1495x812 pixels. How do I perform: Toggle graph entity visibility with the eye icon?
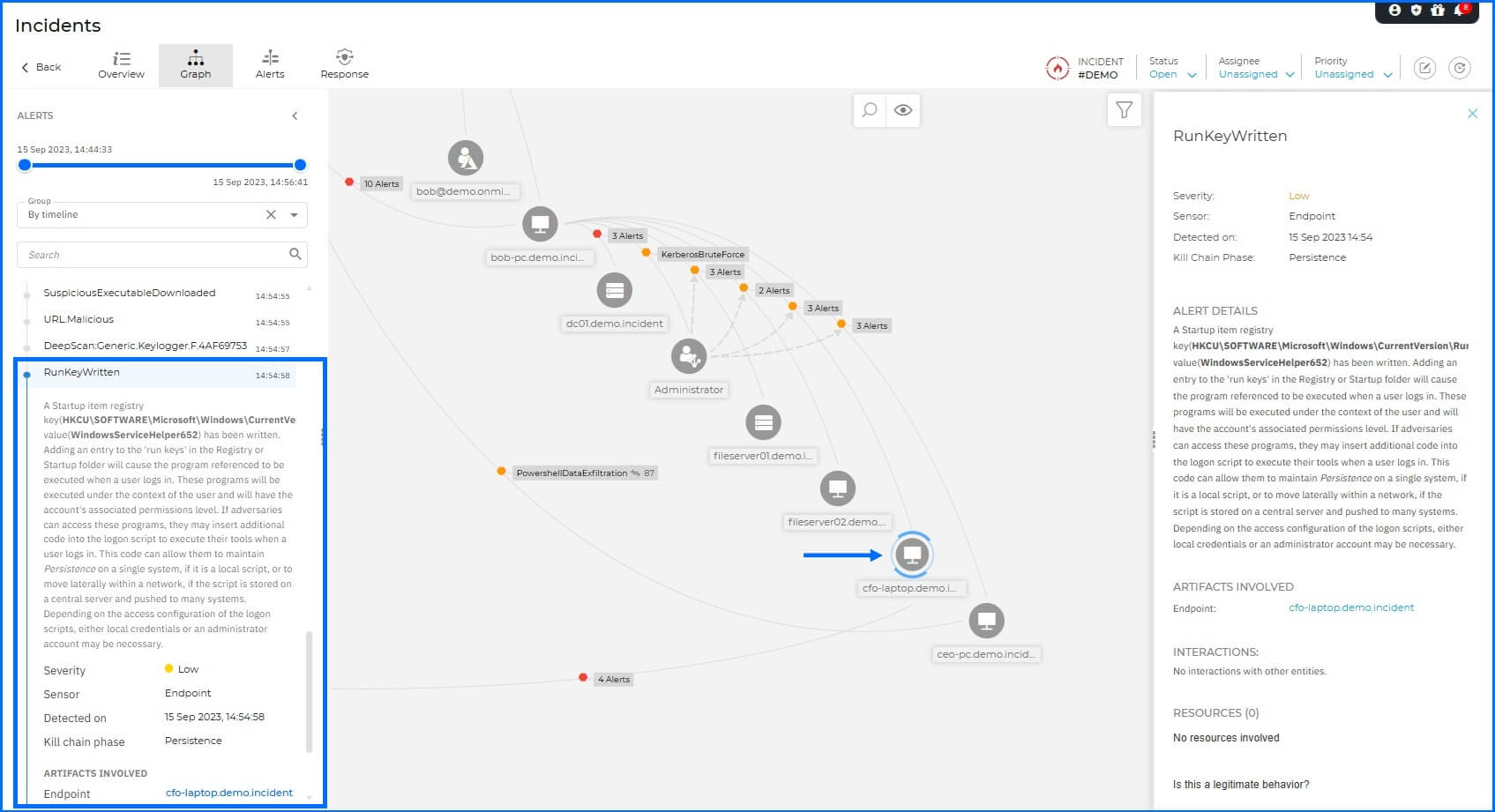click(902, 110)
